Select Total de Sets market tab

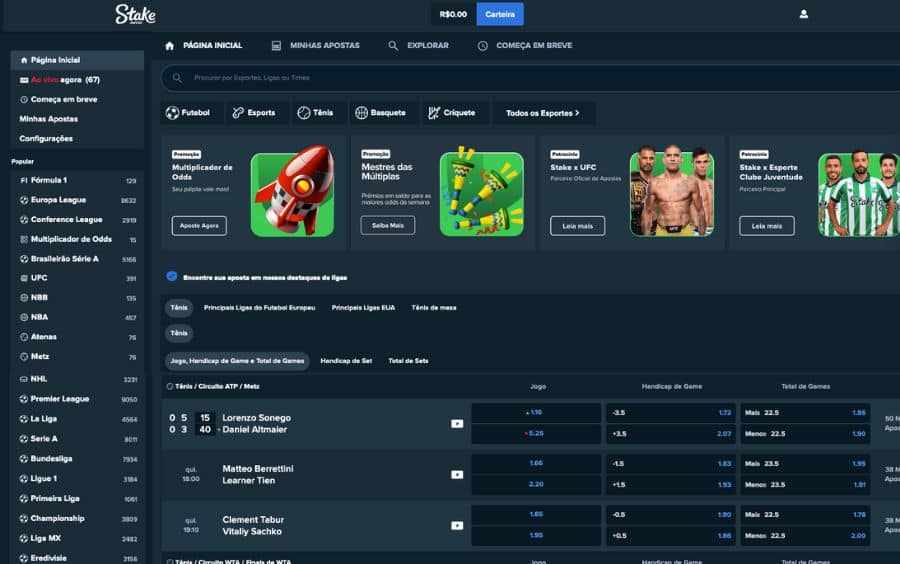(408, 361)
